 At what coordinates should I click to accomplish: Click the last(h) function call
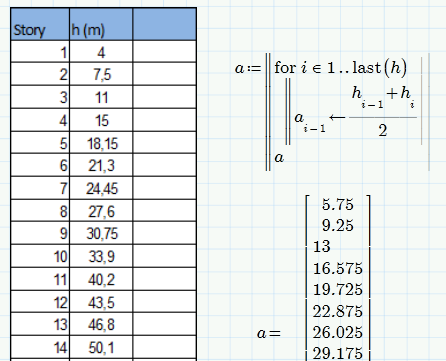[x=380, y=68]
